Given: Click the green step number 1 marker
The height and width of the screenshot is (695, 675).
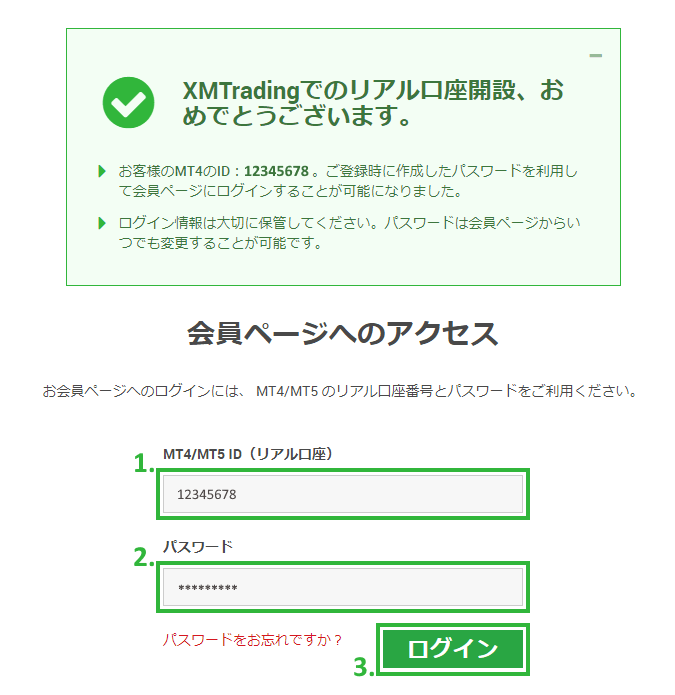Looking at the screenshot, I should [144, 463].
